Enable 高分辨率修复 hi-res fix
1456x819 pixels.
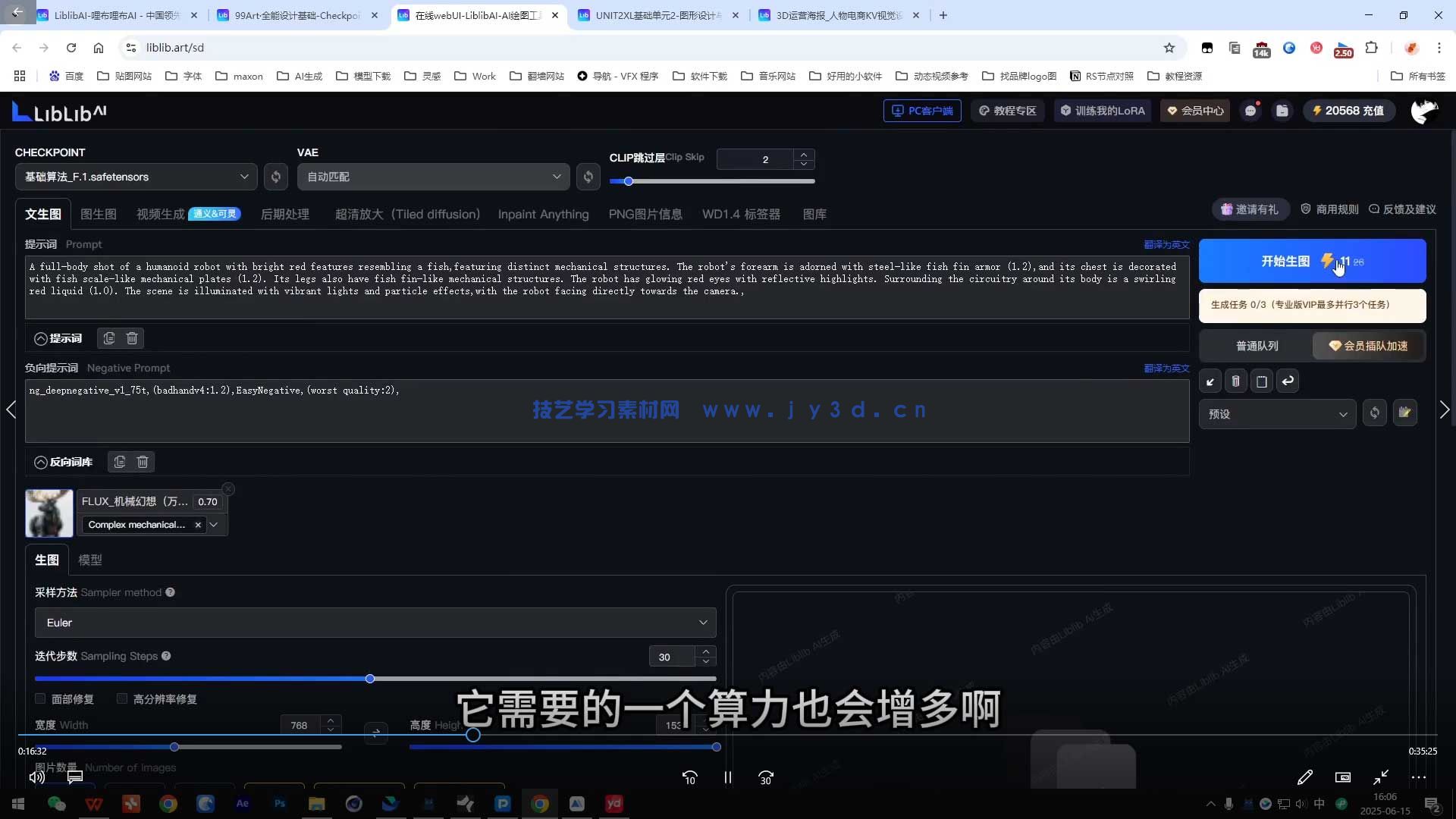click(121, 698)
